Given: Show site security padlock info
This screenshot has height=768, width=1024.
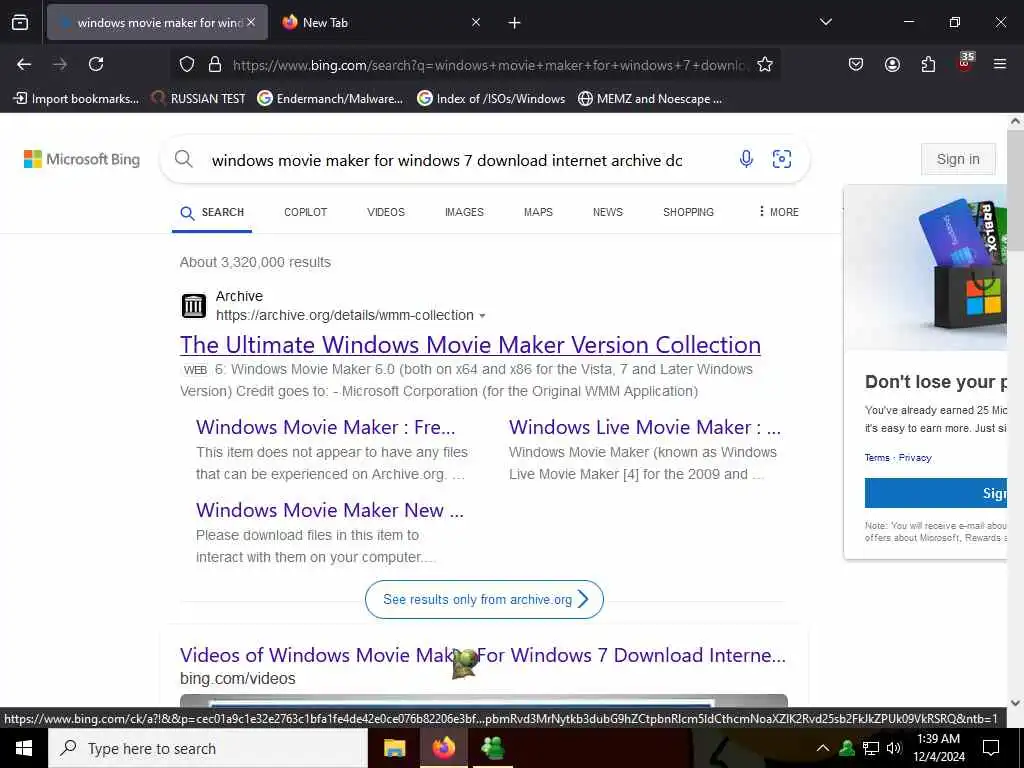Looking at the screenshot, I should [x=215, y=65].
